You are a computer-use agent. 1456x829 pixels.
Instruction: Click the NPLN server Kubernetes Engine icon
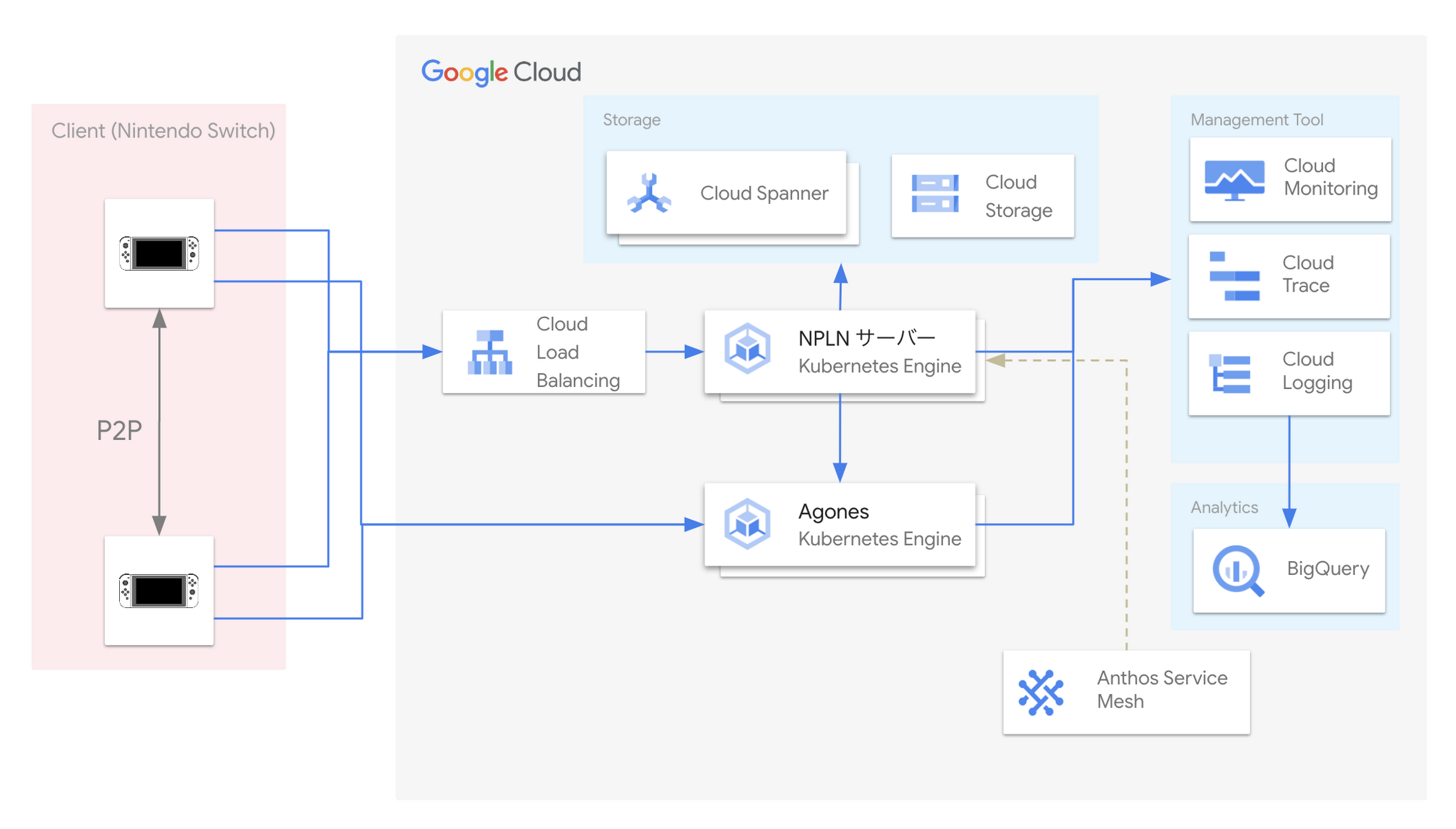pyautogui.click(x=747, y=349)
